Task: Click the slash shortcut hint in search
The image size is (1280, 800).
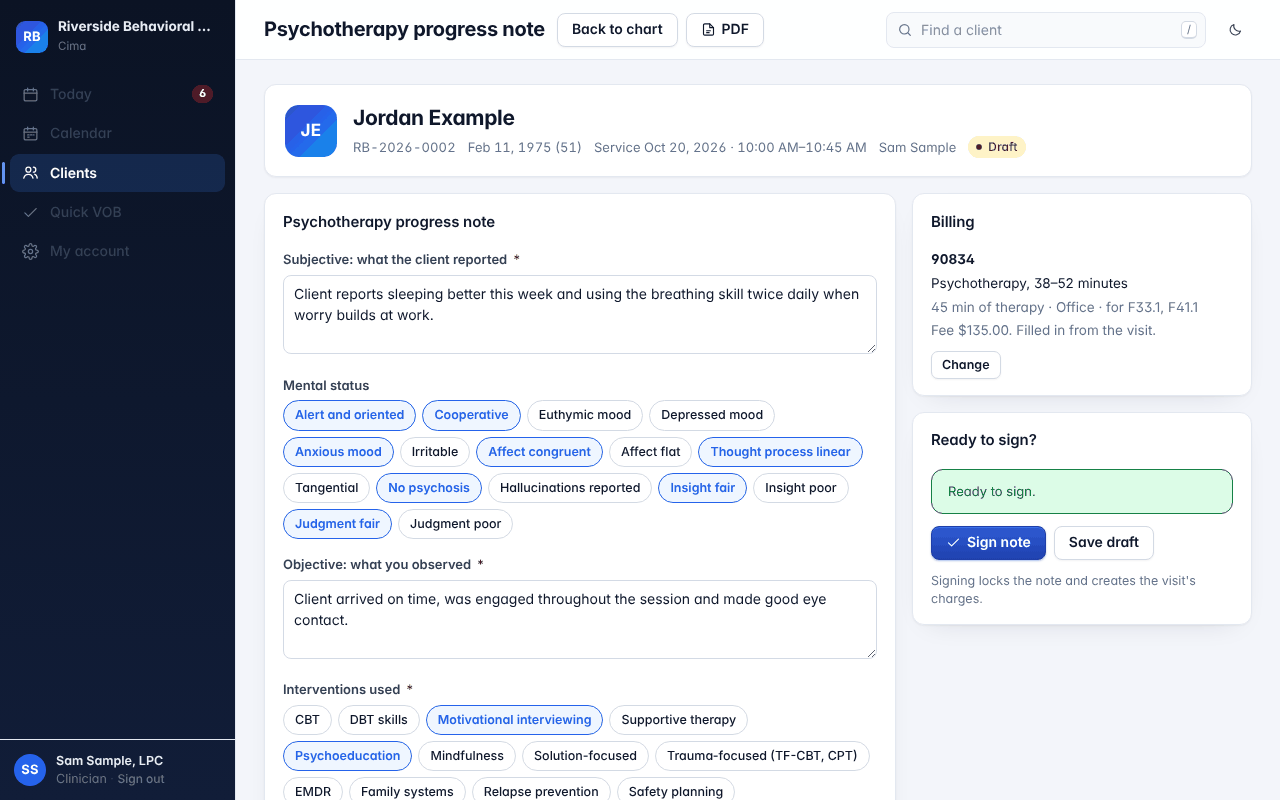Action: [x=1189, y=30]
